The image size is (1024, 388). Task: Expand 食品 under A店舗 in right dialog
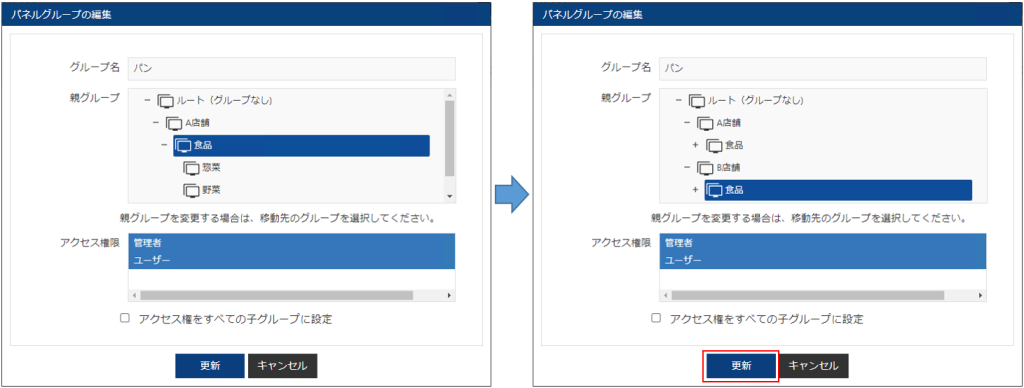[x=696, y=145]
